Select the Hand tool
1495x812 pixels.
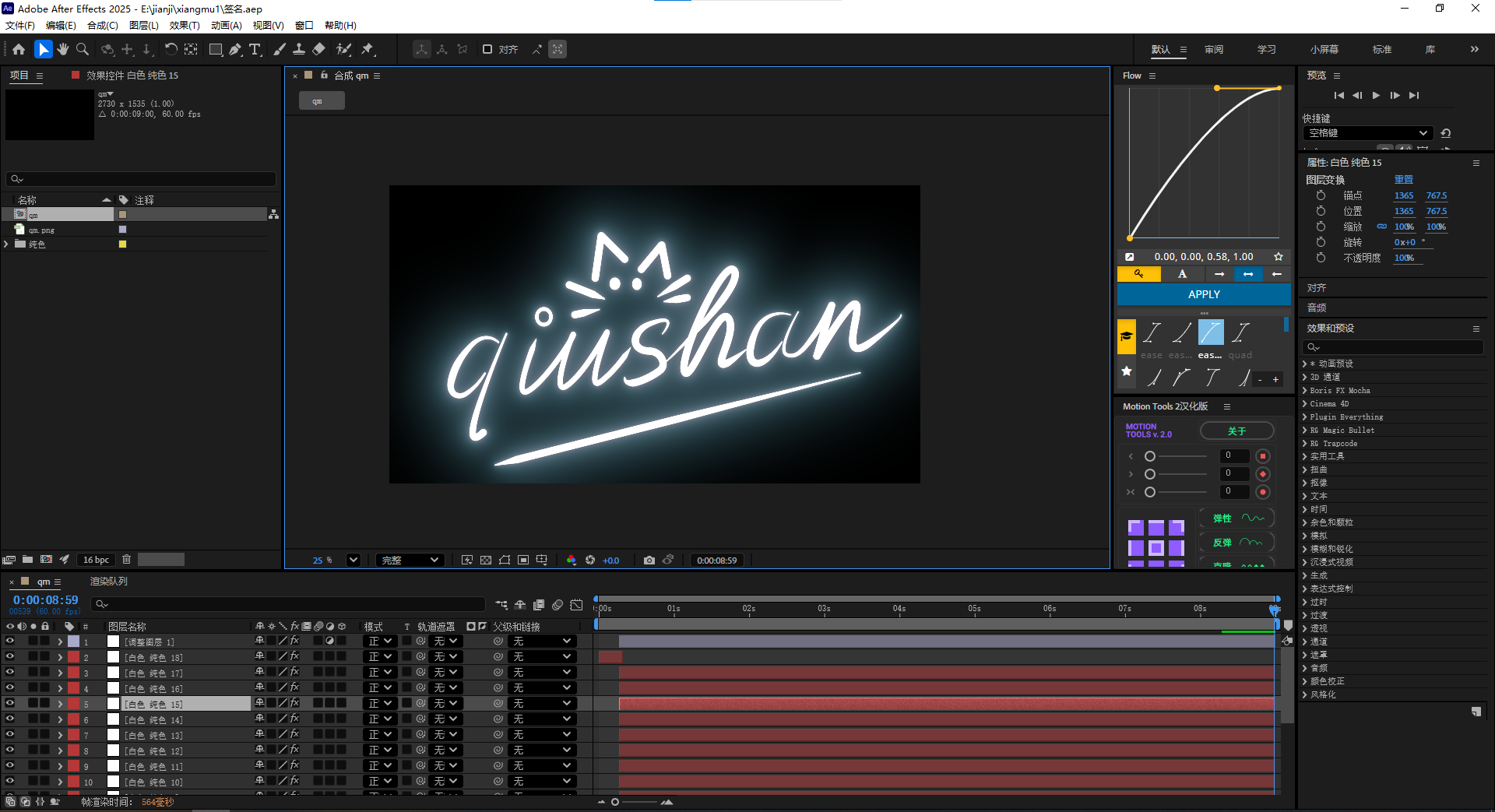62,49
